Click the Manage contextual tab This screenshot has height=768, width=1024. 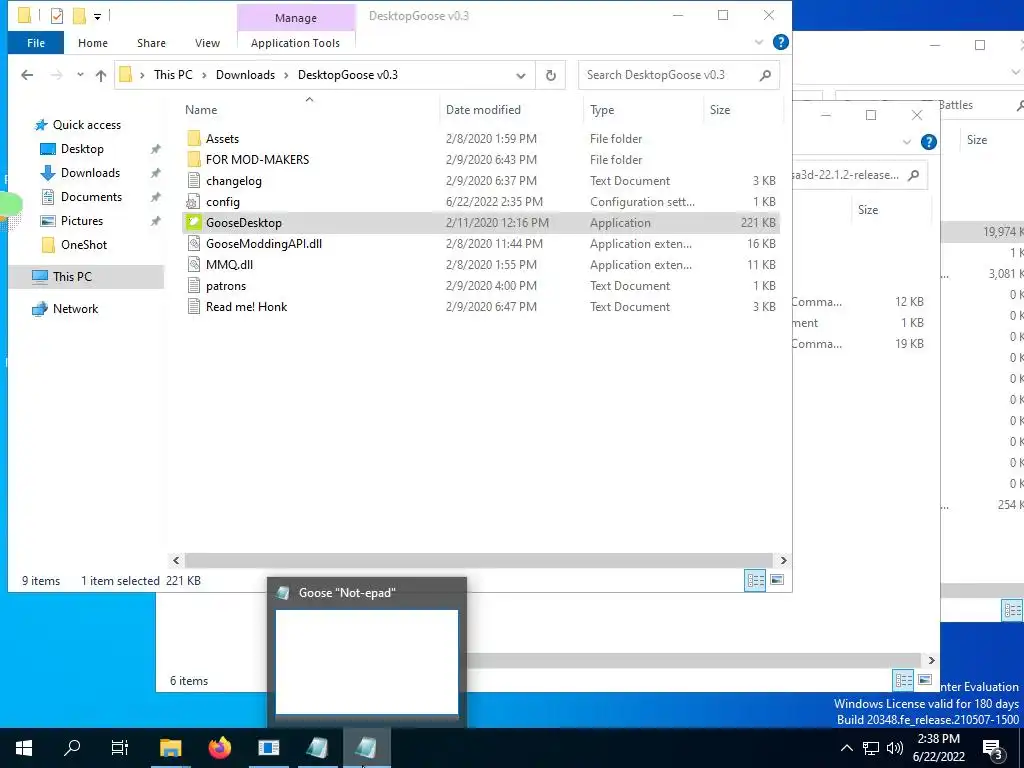pos(296,18)
